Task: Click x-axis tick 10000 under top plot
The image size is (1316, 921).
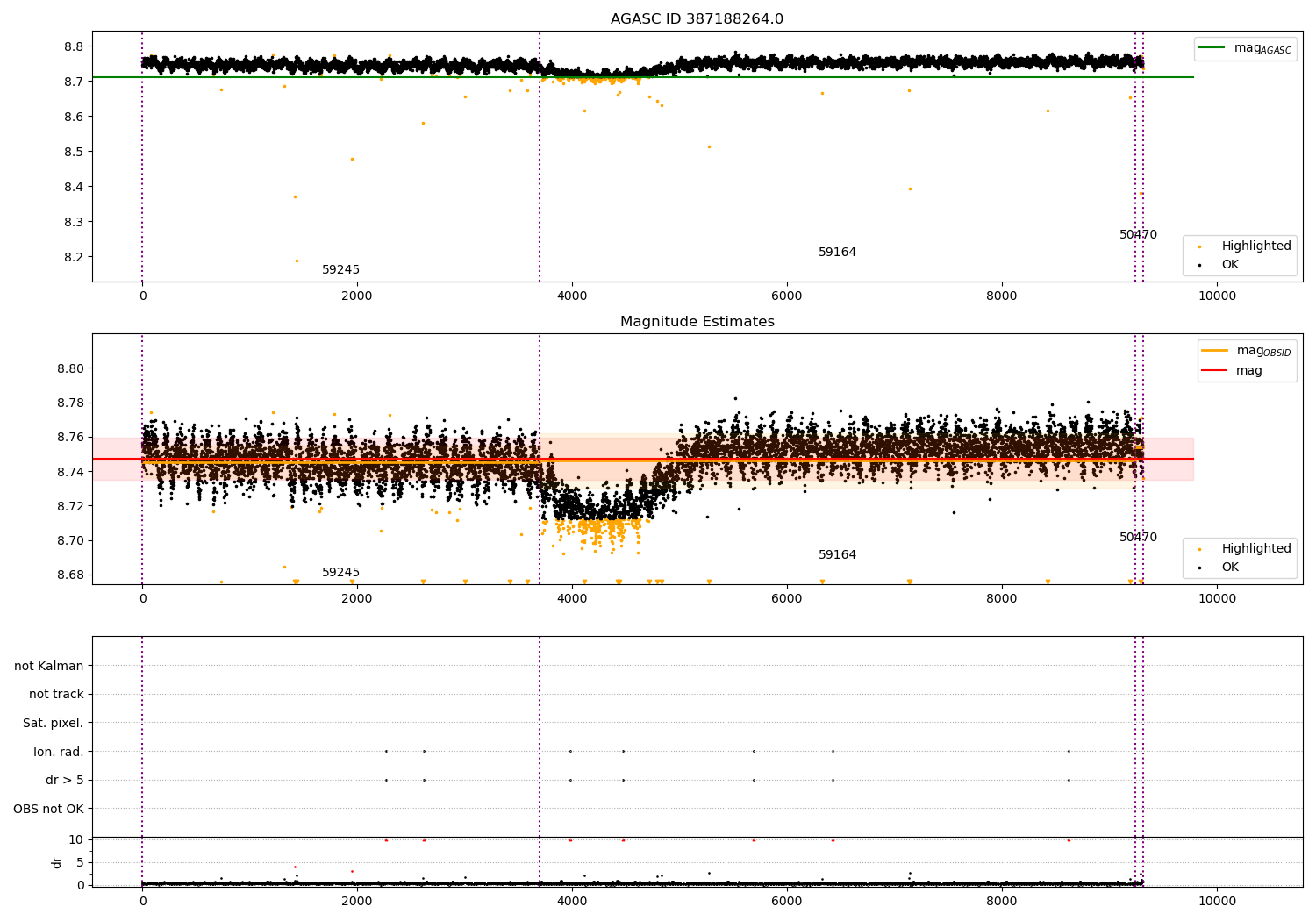Action: point(1217,296)
